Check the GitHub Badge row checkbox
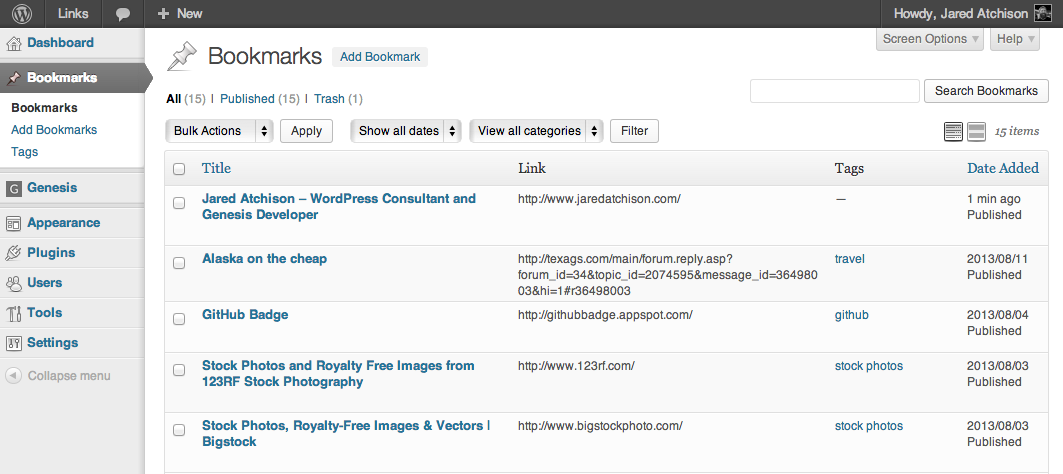This screenshot has width=1063, height=474. 179,319
